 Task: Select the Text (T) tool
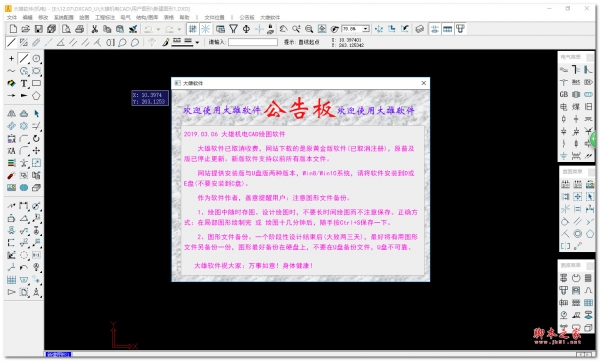[24, 83]
